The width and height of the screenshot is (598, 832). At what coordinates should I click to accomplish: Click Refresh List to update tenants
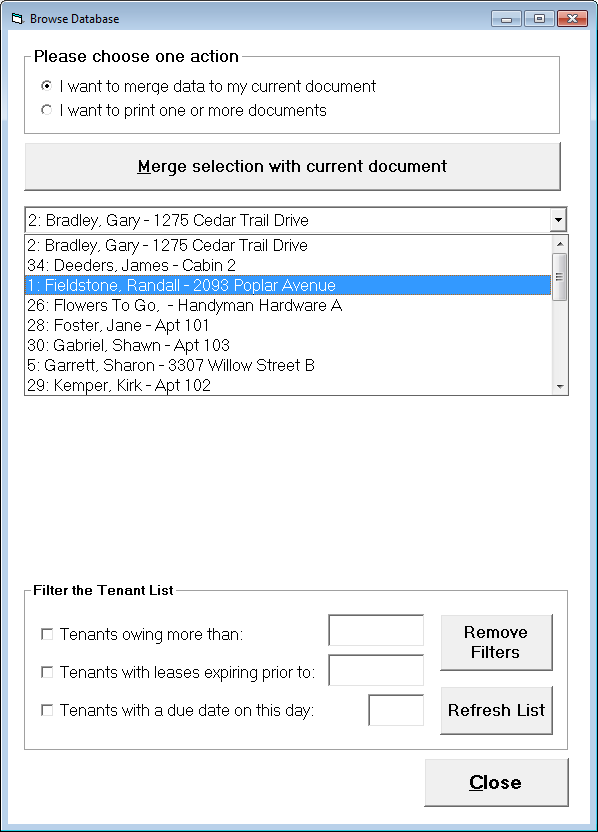pyautogui.click(x=496, y=710)
